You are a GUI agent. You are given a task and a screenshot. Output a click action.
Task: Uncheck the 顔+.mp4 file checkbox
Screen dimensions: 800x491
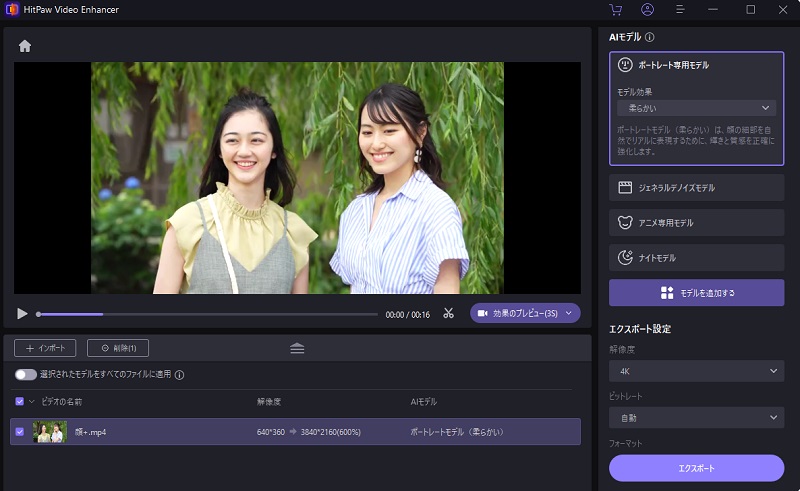(20, 432)
